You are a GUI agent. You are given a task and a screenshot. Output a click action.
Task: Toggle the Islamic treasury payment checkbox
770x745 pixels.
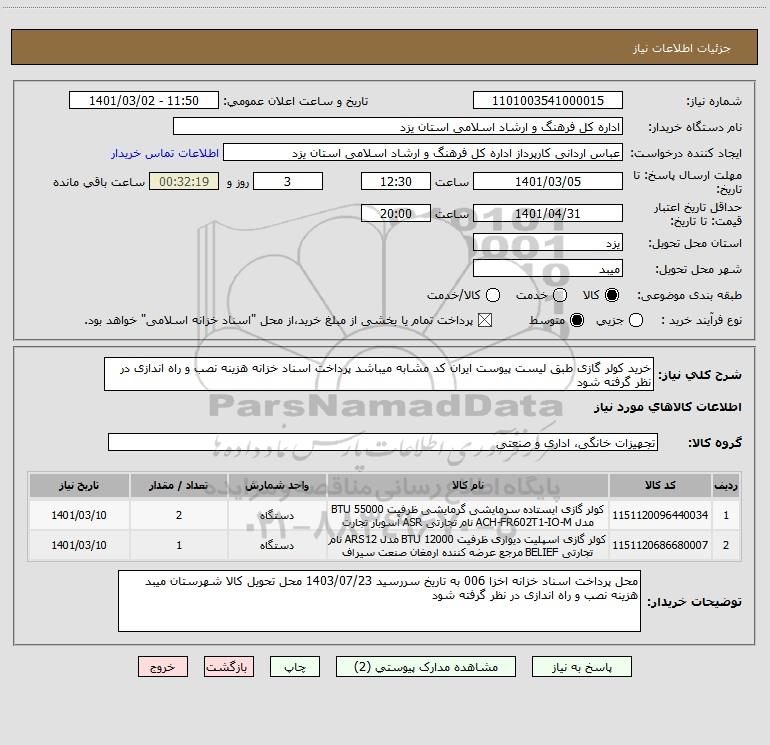coord(485,320)
